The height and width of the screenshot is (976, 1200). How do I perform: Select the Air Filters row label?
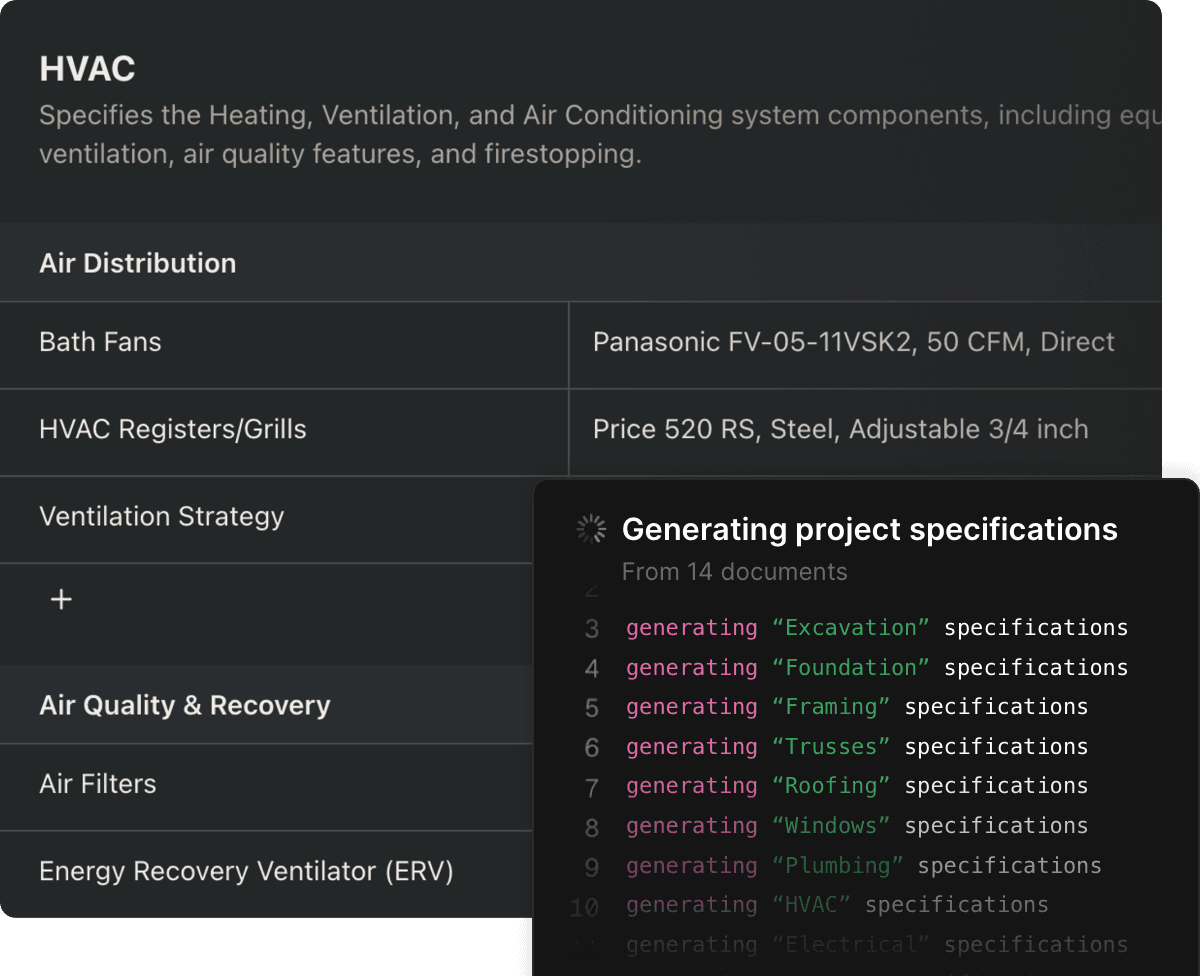pyautogui.click(x=98, y=784)
